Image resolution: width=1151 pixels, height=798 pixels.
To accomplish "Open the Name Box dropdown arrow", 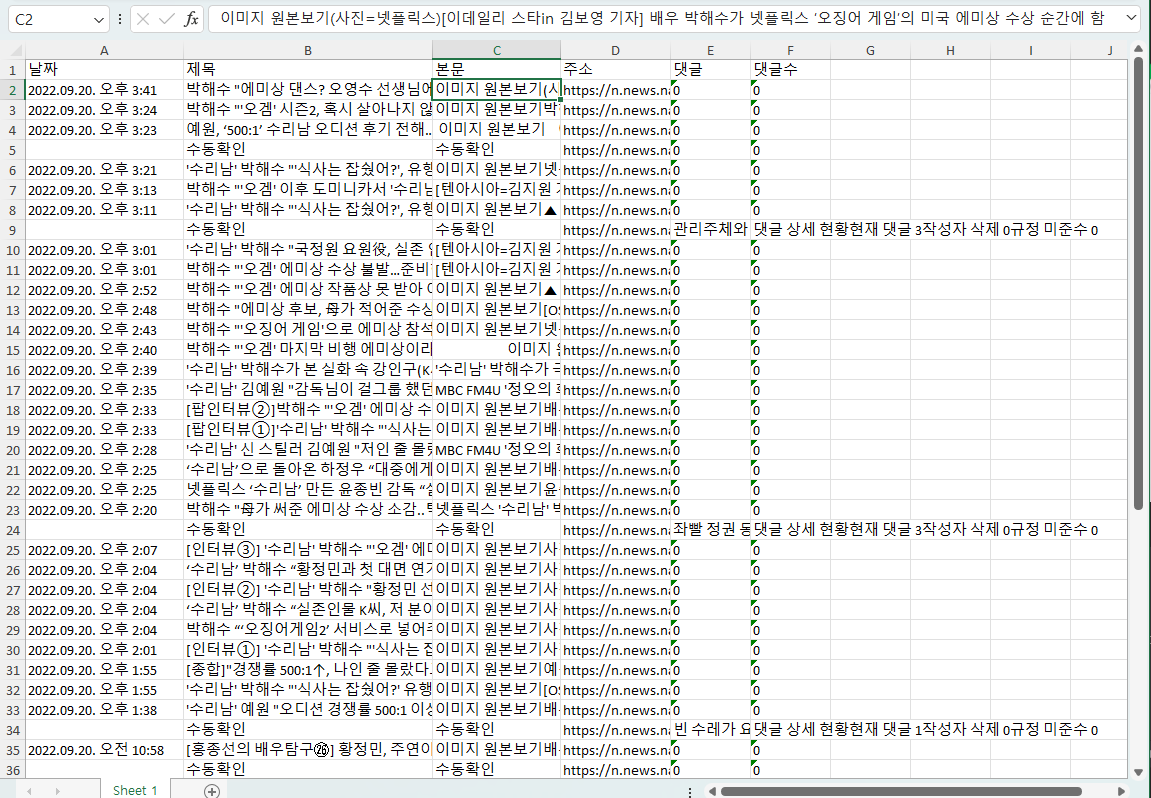I will (x=99, y=19).
